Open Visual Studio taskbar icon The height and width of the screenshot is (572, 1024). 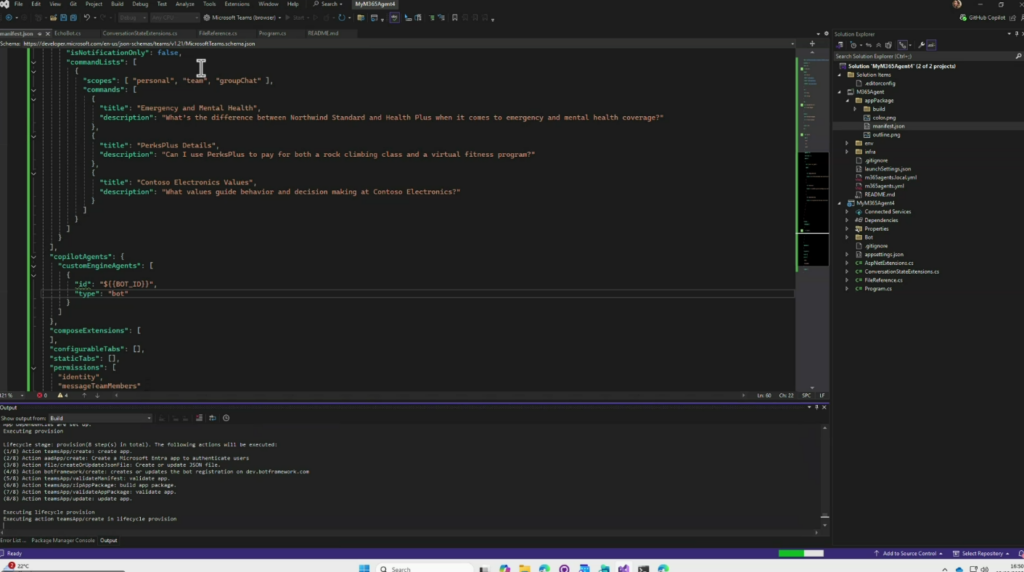point(624,568)
